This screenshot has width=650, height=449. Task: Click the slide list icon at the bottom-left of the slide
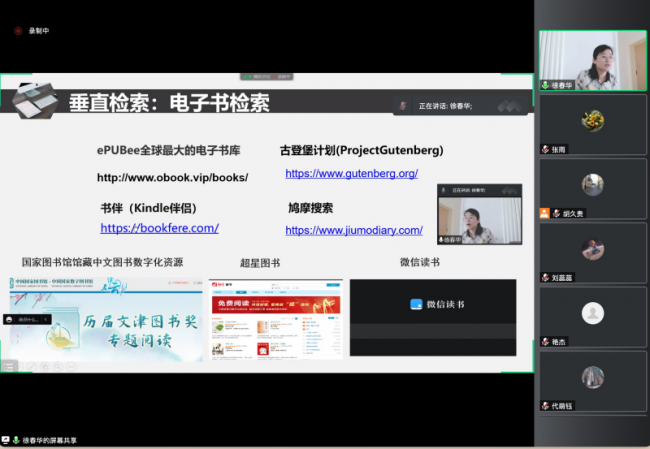click(x=8, y=366)
